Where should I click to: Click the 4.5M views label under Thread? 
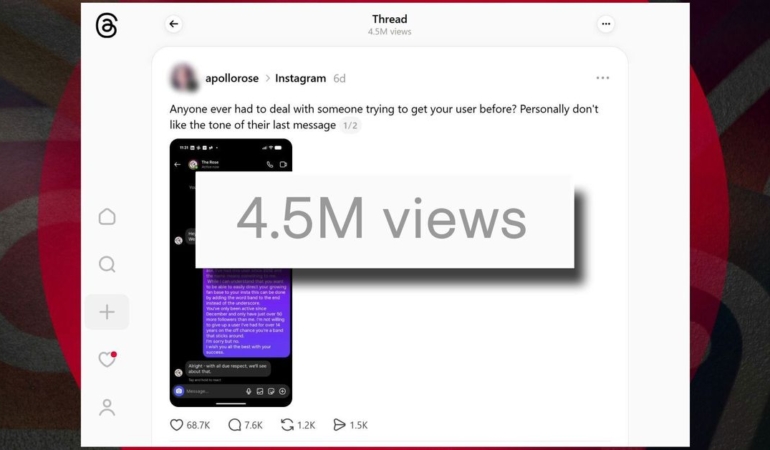[x=389, y=32]
